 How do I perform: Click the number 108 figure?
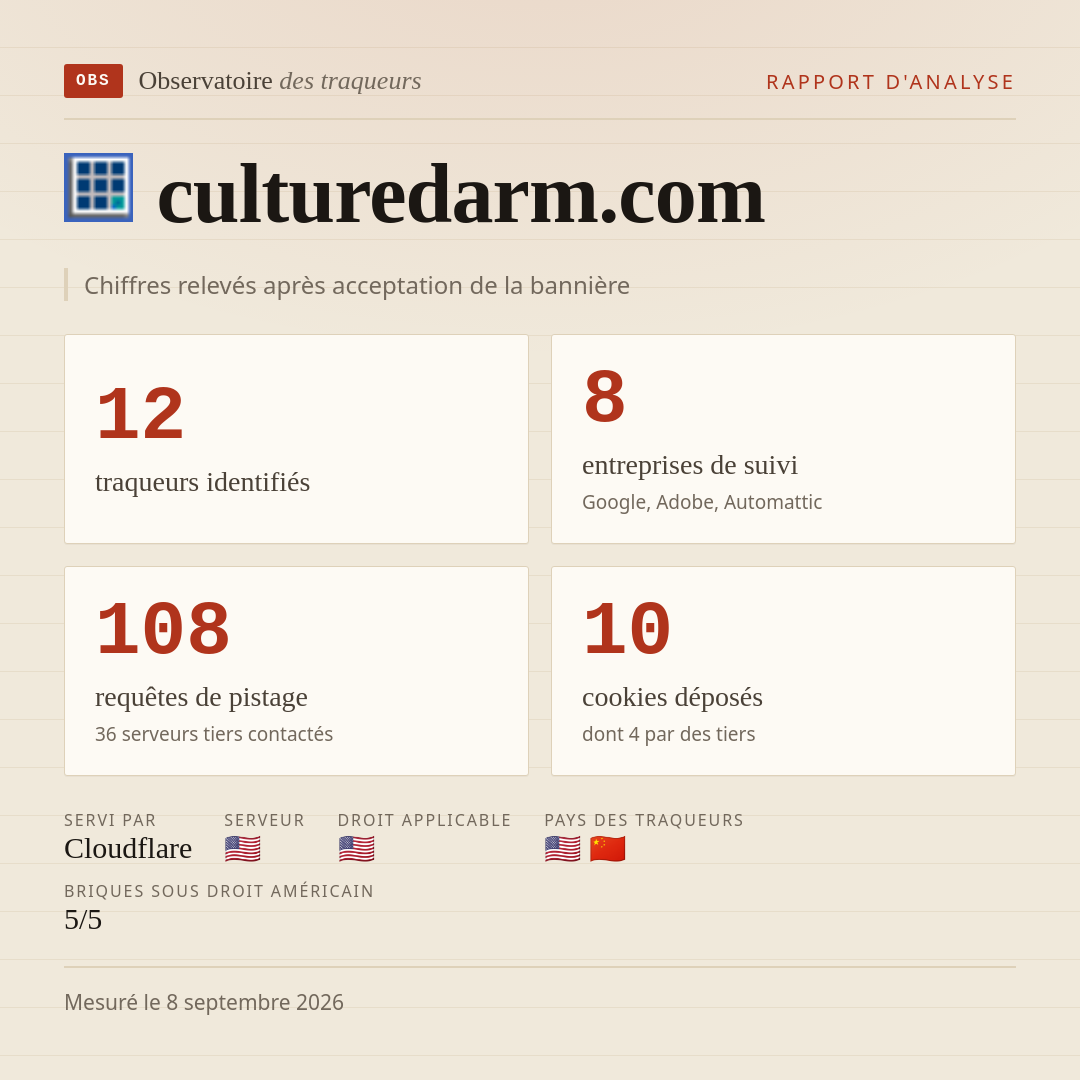point(163,630)
